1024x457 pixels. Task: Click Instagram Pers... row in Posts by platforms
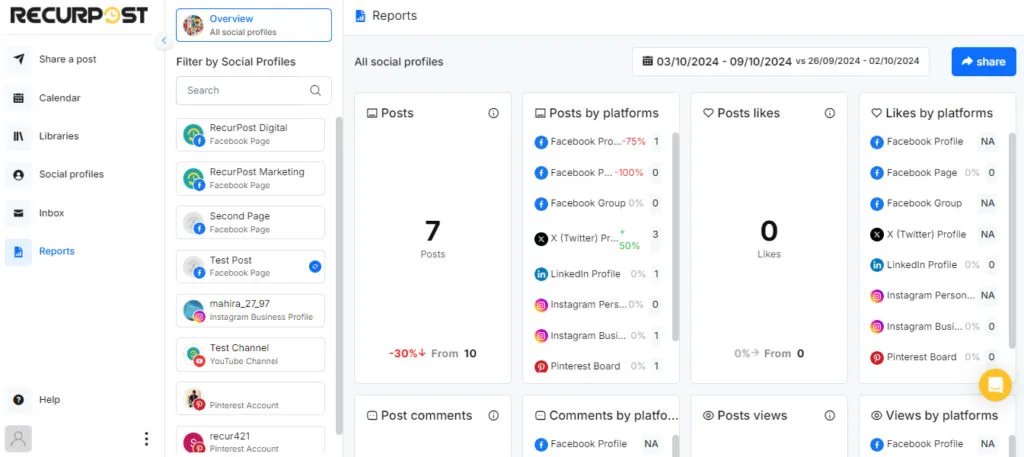598,305
